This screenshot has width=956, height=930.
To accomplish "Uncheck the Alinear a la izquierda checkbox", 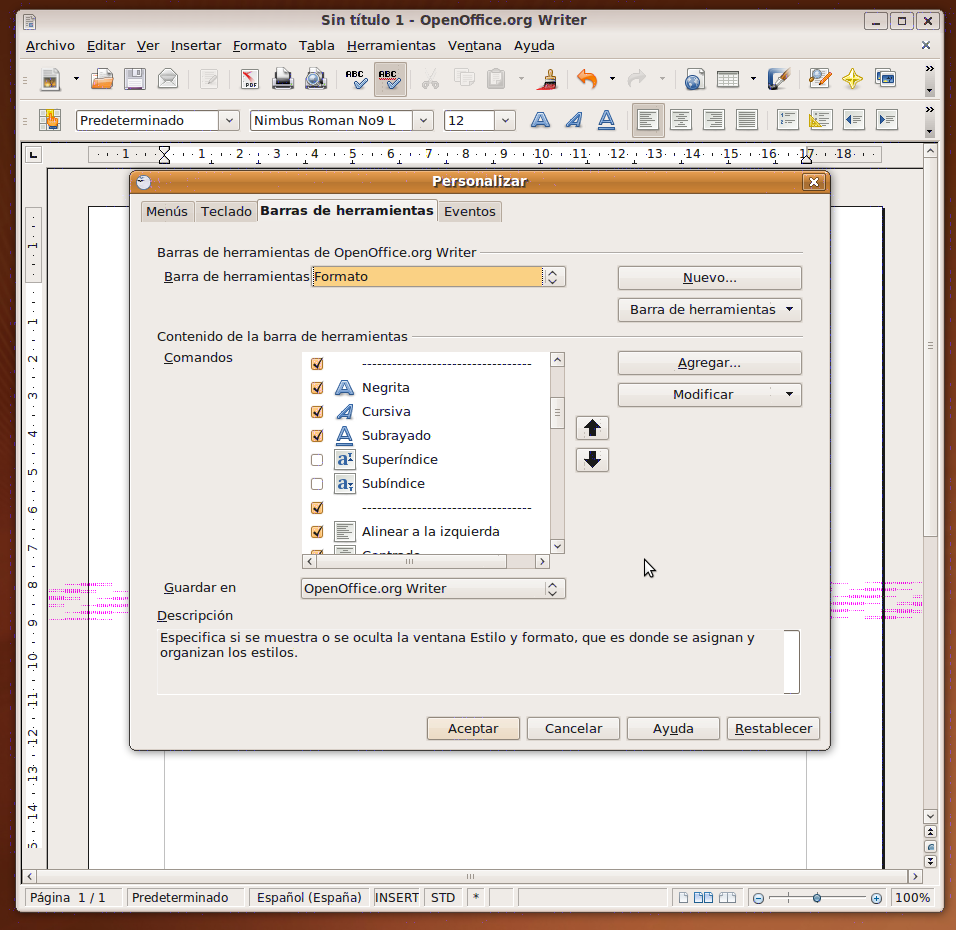I will pos(317,532).
